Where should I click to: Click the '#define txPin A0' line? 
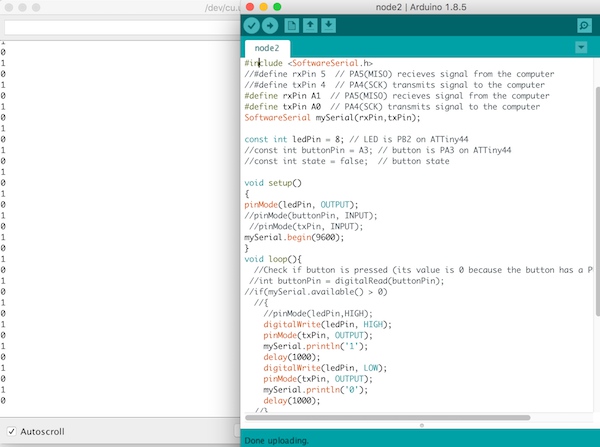(x=392, y=106)
